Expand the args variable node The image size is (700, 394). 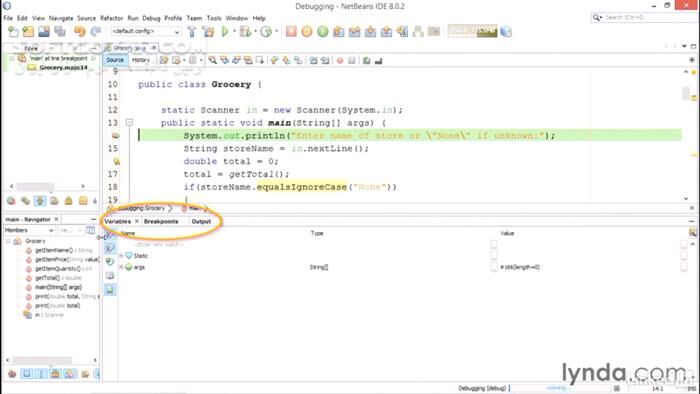[121, 267]
